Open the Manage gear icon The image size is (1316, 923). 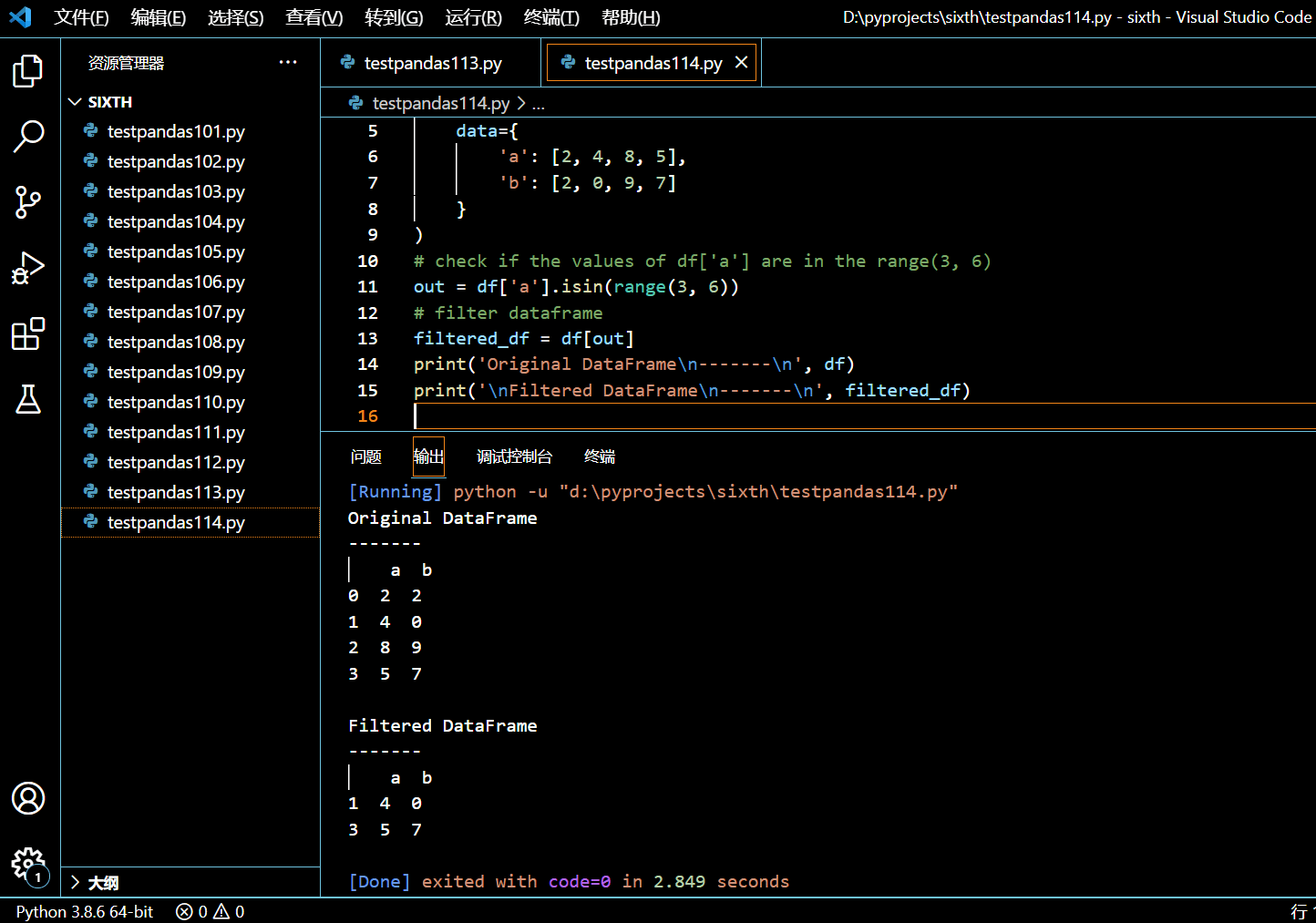[28, 864]
